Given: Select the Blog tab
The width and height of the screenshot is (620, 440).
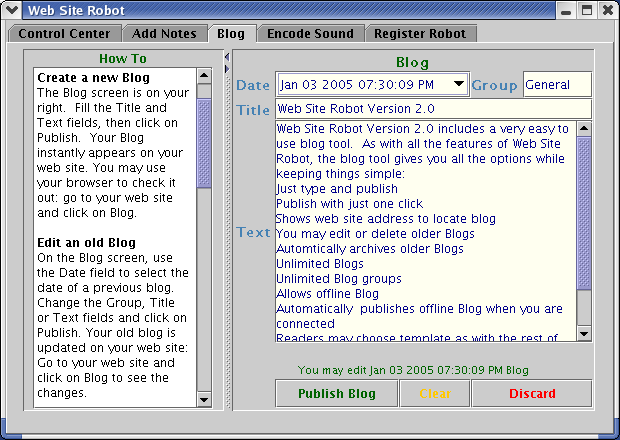Looking at the screenshot, I should (x=231, y=34).
